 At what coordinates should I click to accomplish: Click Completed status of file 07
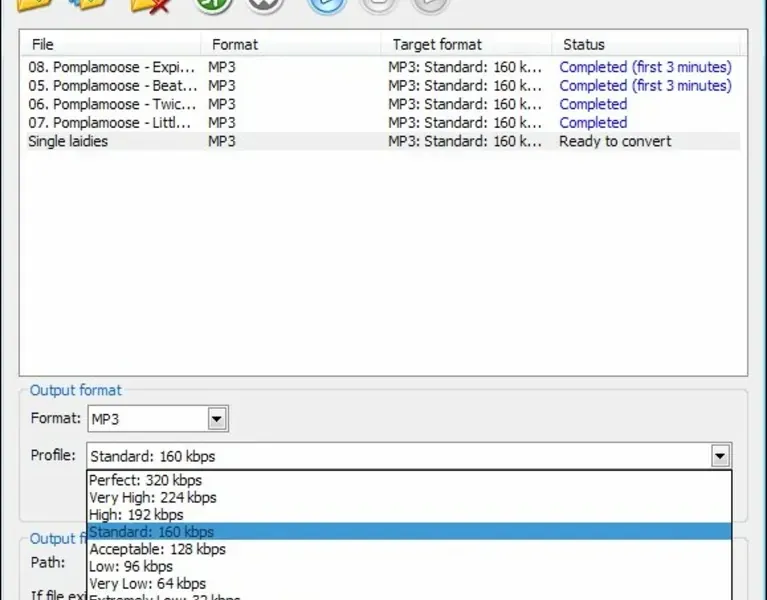593,123
